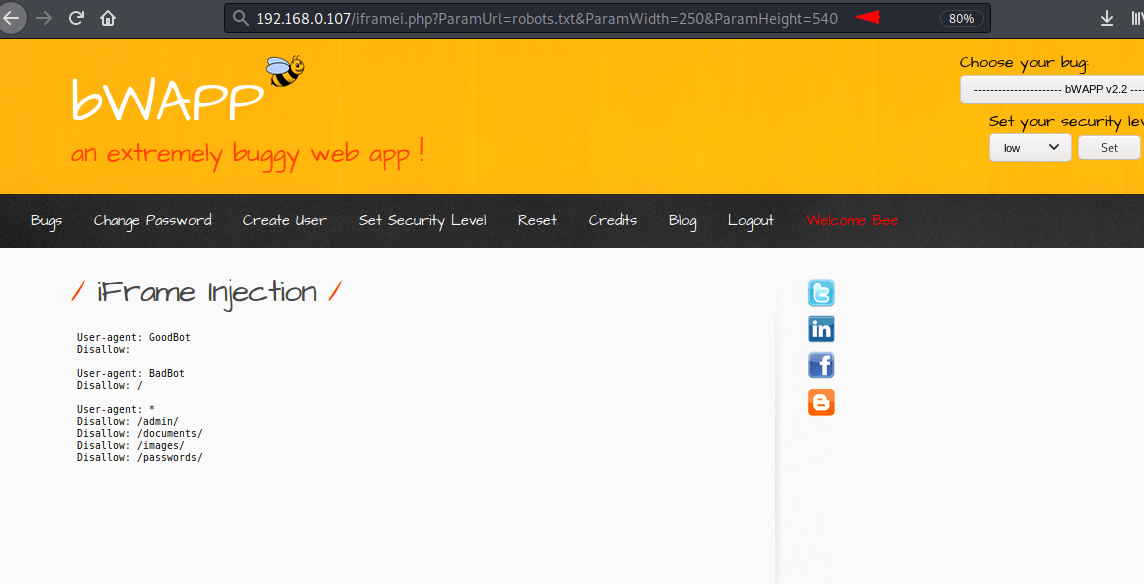1144x584 pixels.
Task: Reload the page with refresh icon
Action: coord(76,17)
